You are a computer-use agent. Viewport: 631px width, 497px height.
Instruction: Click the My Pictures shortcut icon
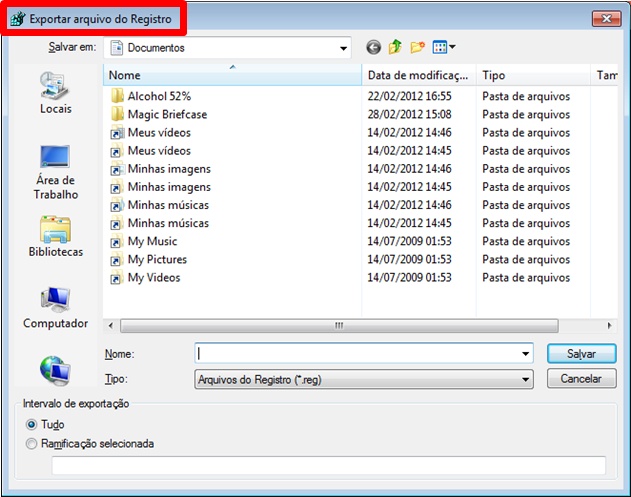[117, 260]
